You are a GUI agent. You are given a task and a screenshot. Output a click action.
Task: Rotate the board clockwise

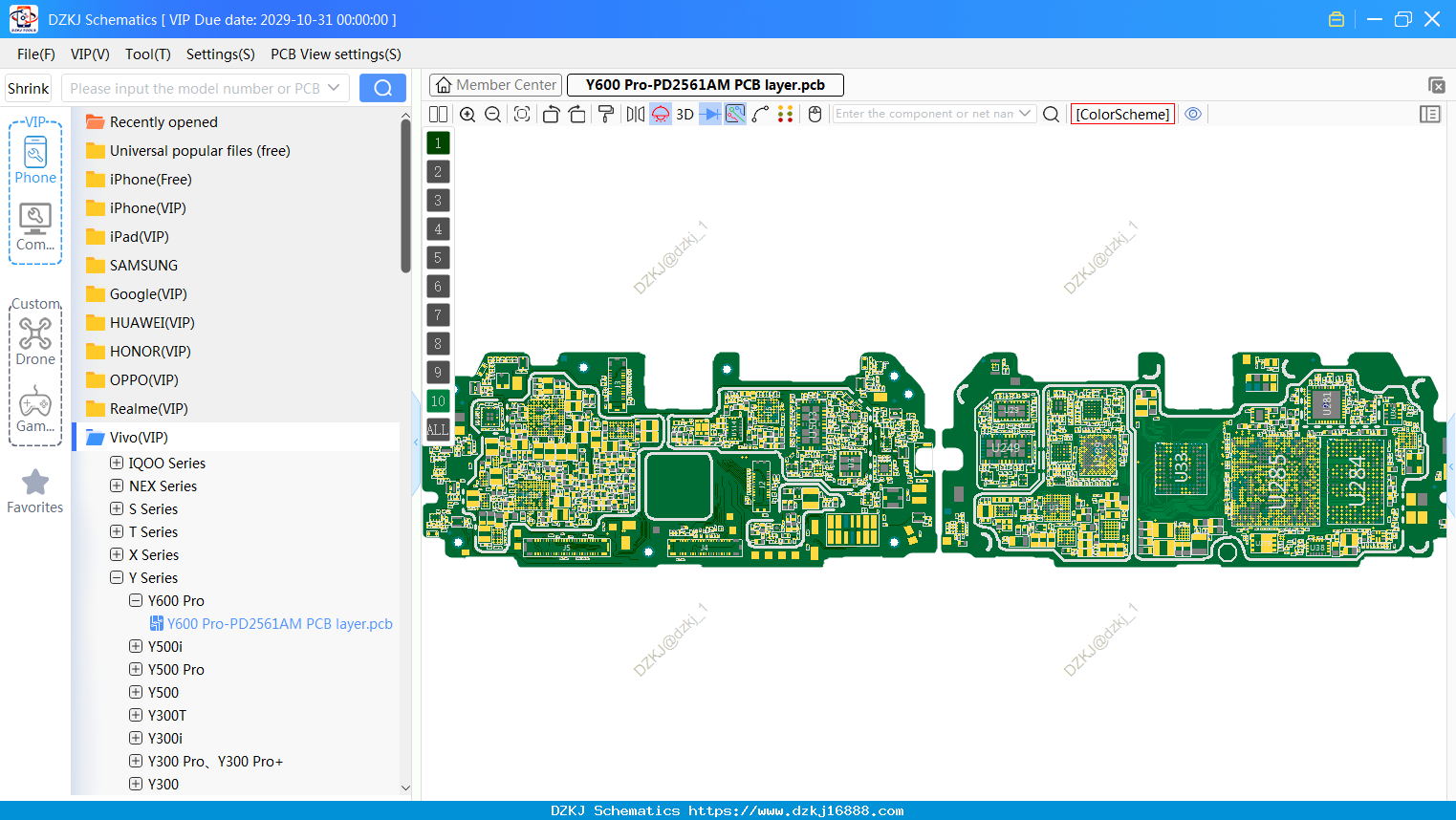pyautogui.click(x=577, y=114)
